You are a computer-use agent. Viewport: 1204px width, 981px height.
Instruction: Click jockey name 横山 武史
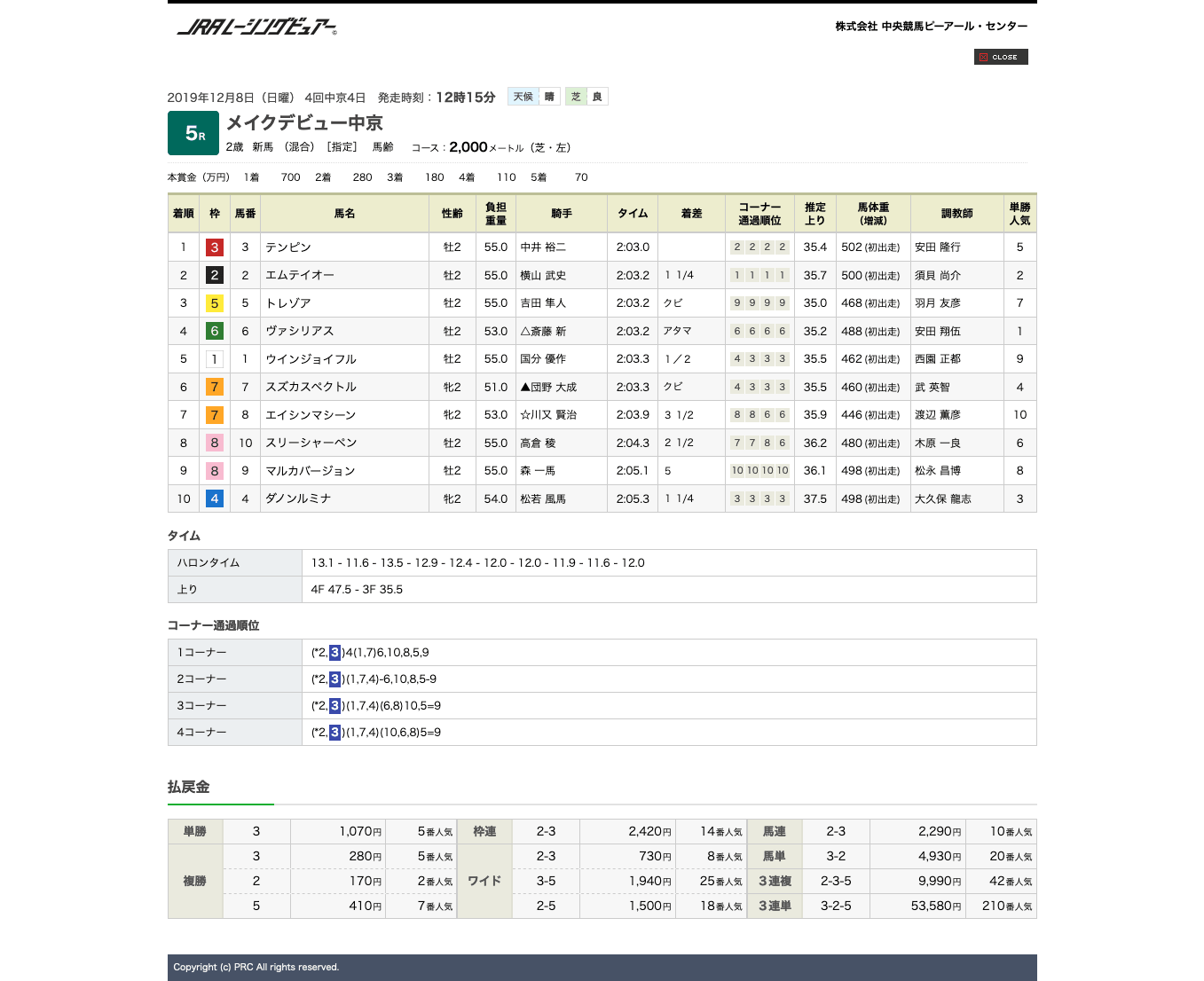coord(543,275)
